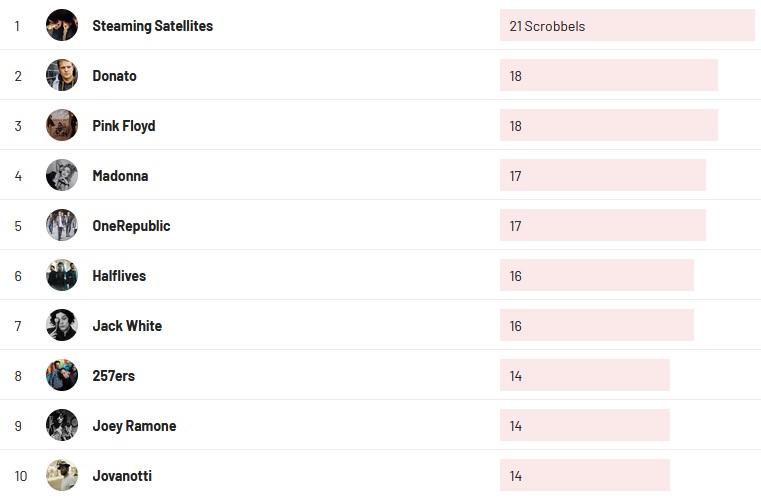Open the Jovanotti artist name link

coord(122,476)
